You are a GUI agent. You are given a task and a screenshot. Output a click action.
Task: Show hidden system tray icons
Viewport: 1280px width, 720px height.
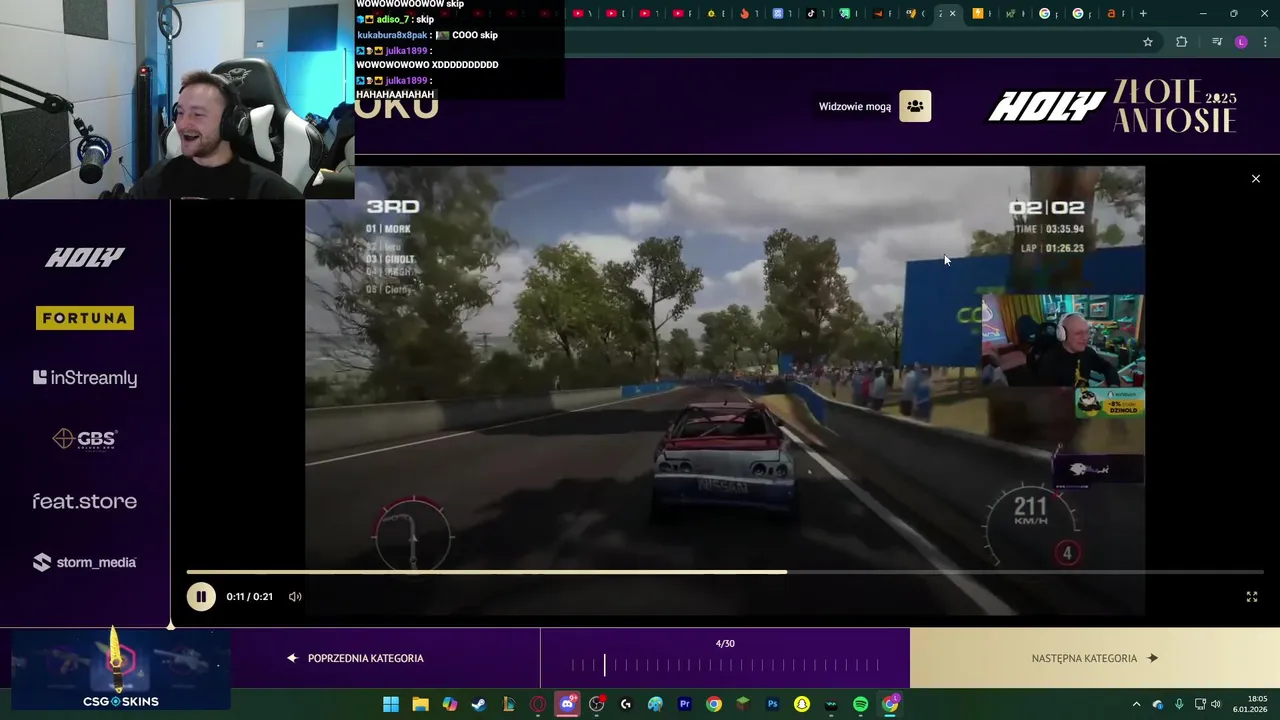click(x=1136, y=704)
